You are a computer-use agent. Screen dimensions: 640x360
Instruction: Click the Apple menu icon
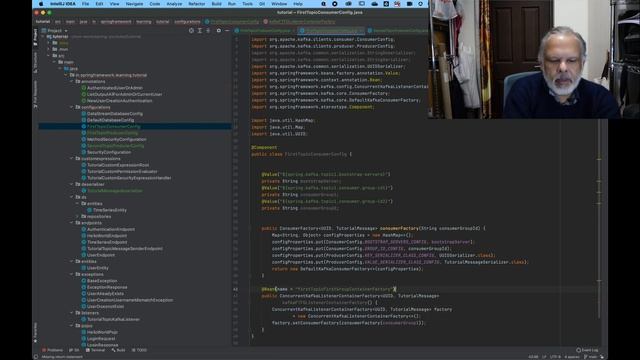(41, 4)
